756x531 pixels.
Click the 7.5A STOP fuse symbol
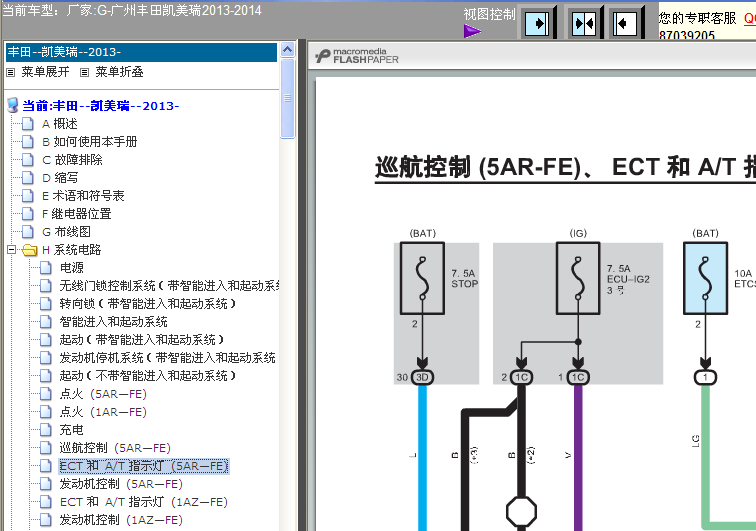click(x=422, y=278)
